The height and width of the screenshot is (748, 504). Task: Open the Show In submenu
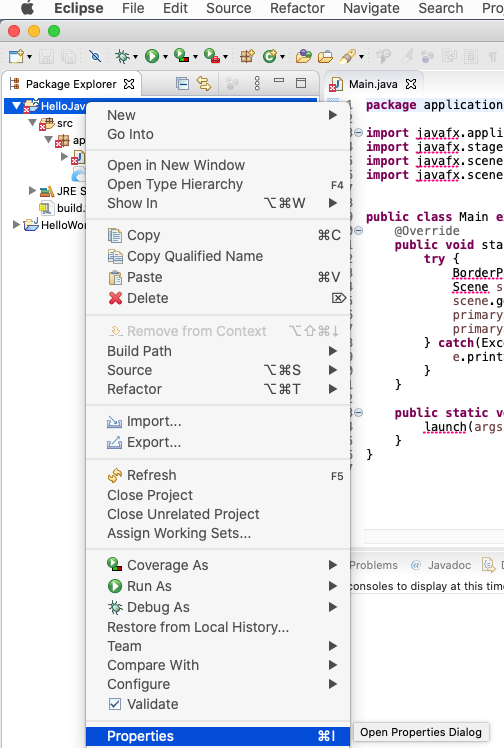[217, 203]
